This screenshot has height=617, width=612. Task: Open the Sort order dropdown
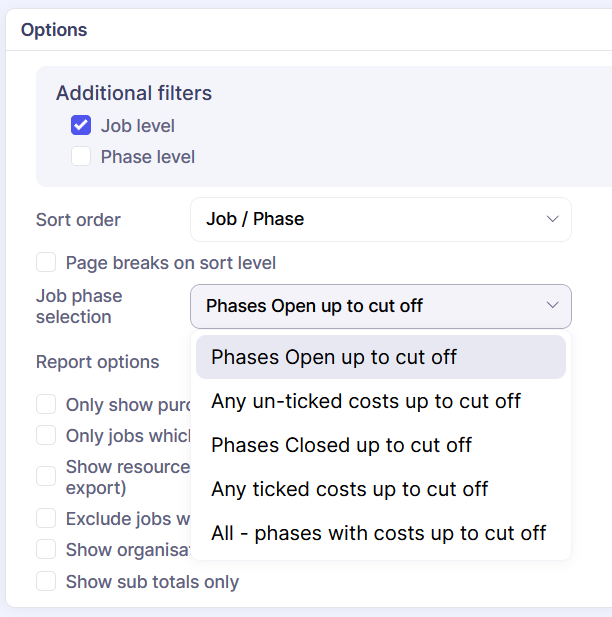380,219
